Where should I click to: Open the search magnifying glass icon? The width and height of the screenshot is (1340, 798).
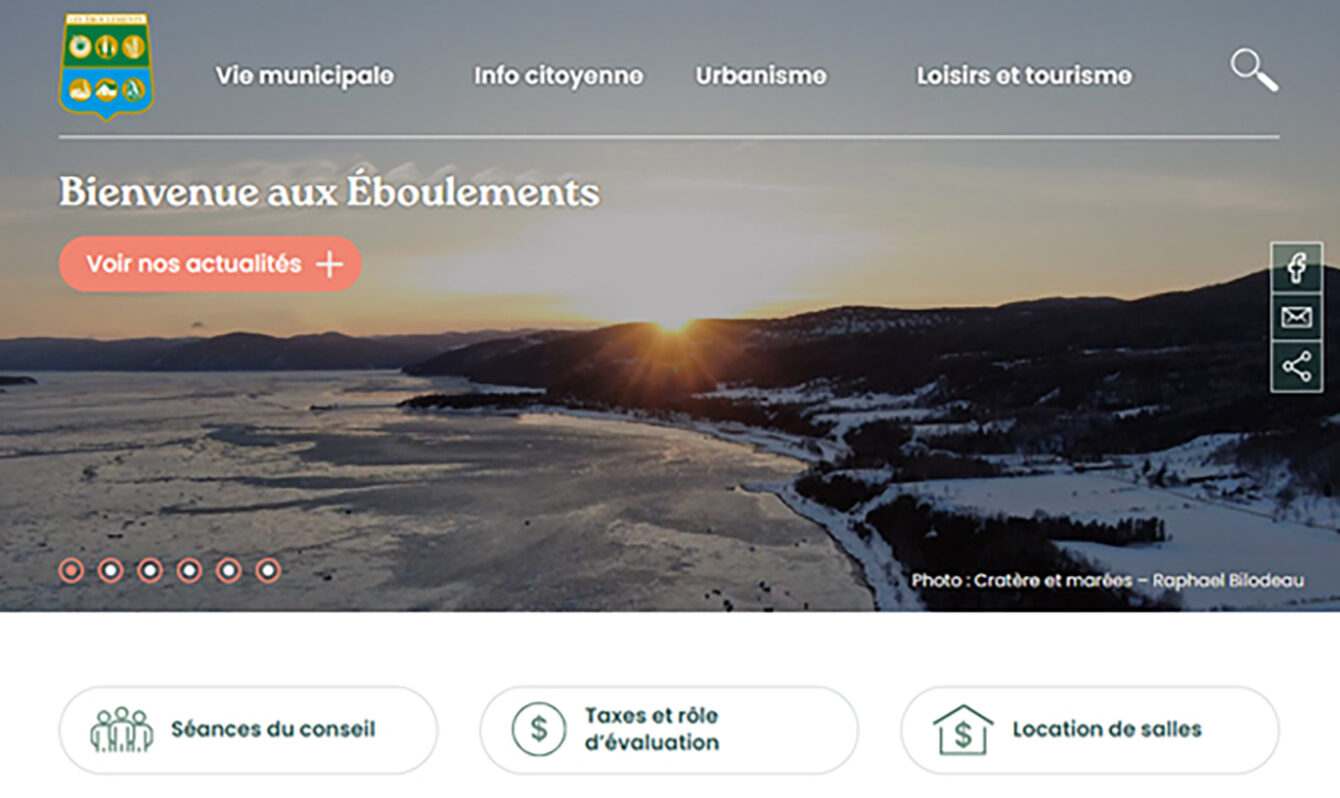[1254, 71]
